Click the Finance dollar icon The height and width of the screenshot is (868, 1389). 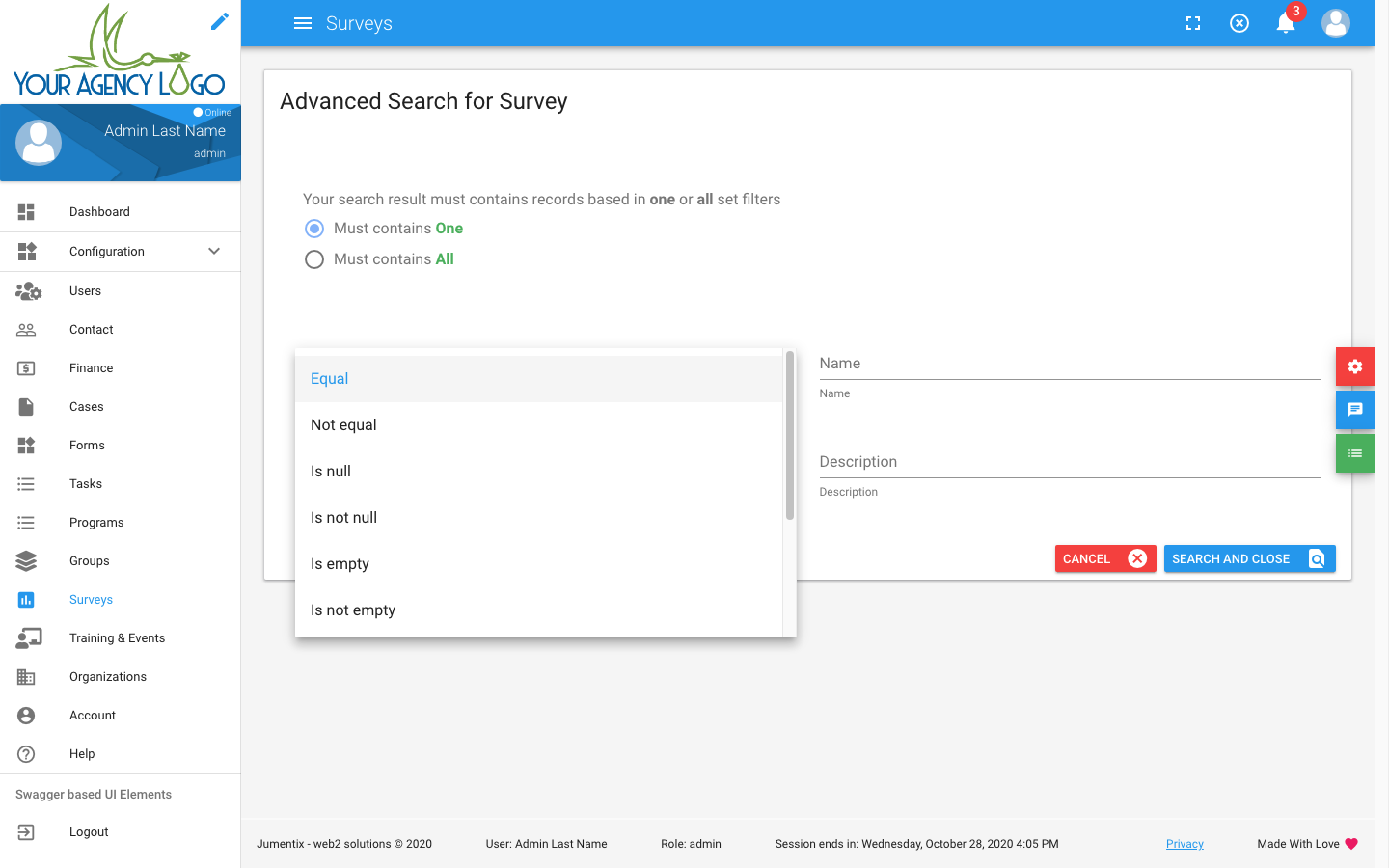tap(26, 368)
